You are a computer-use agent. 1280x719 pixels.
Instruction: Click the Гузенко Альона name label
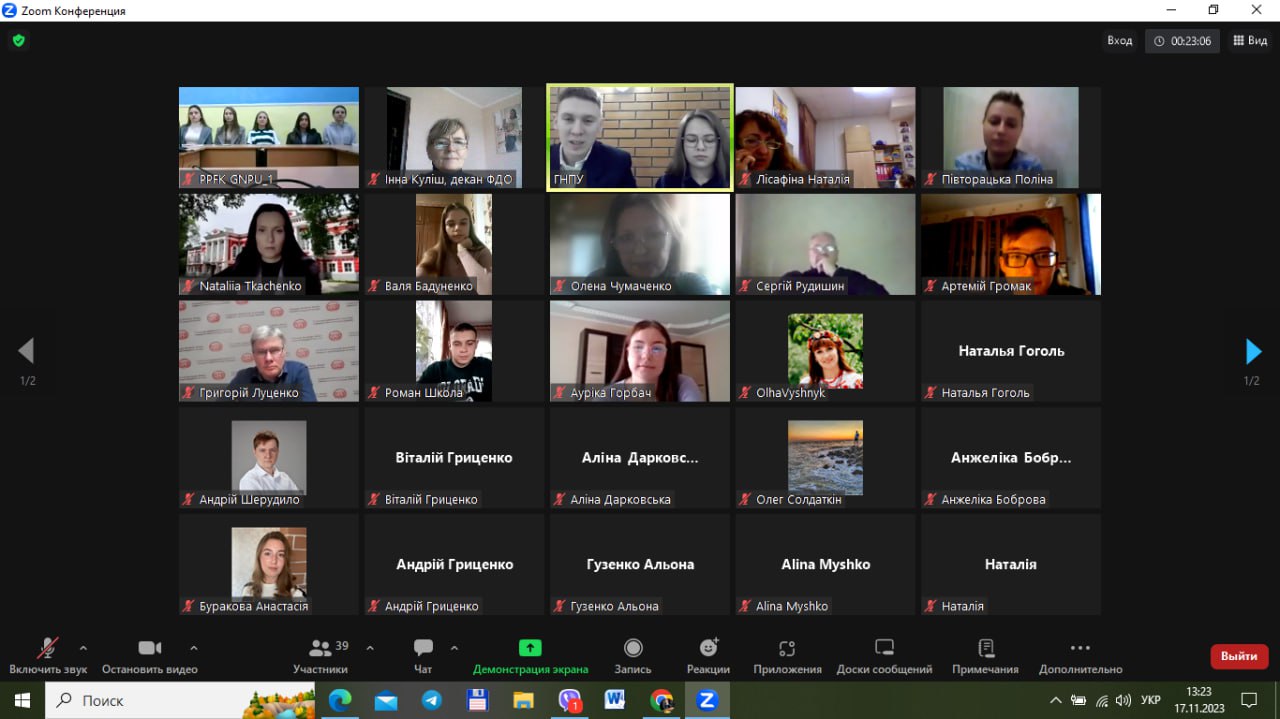click(614, 607)
